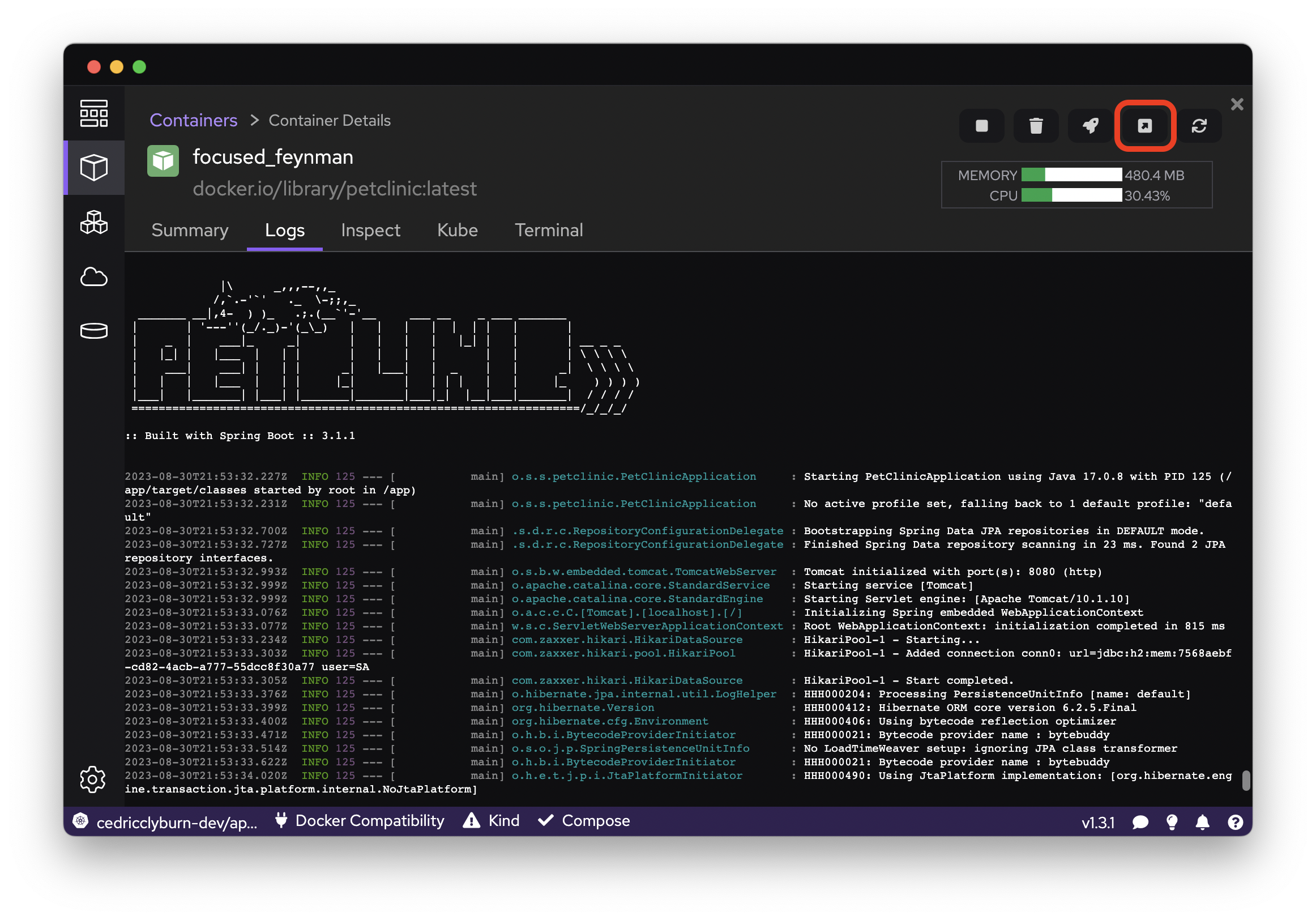Select the Pods sidebar icon
This screenshot has width=1316, height=920.
pos(93,223)
